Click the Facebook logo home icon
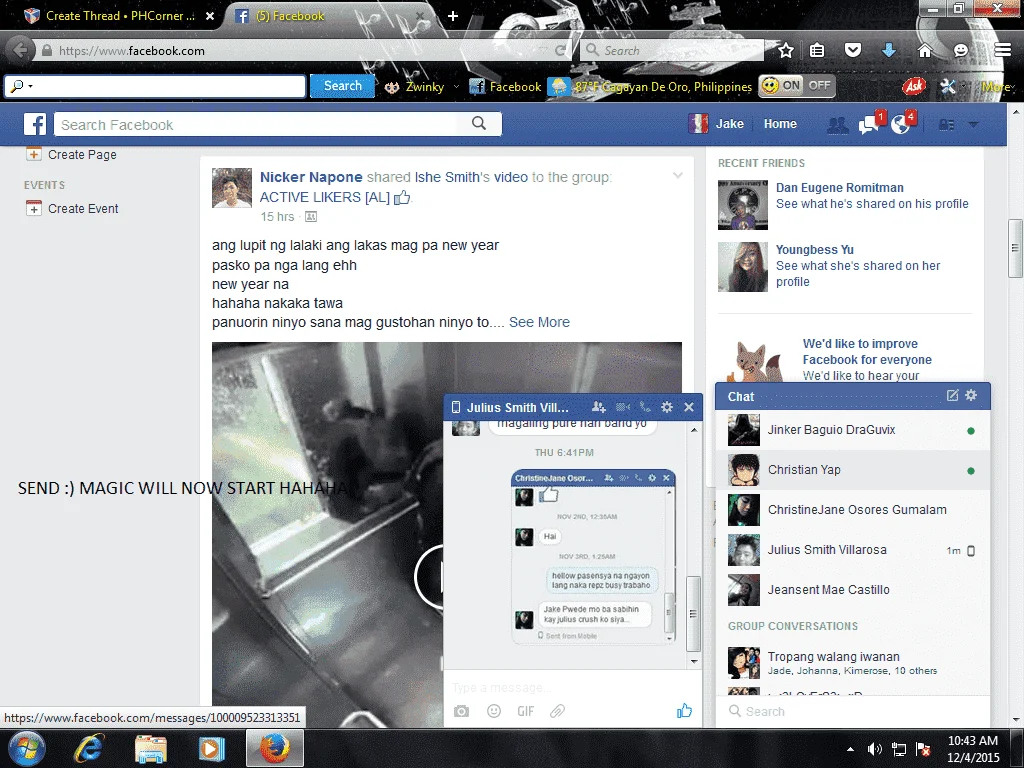Screen dimensions: 1024x768 (x=35, y=124)
